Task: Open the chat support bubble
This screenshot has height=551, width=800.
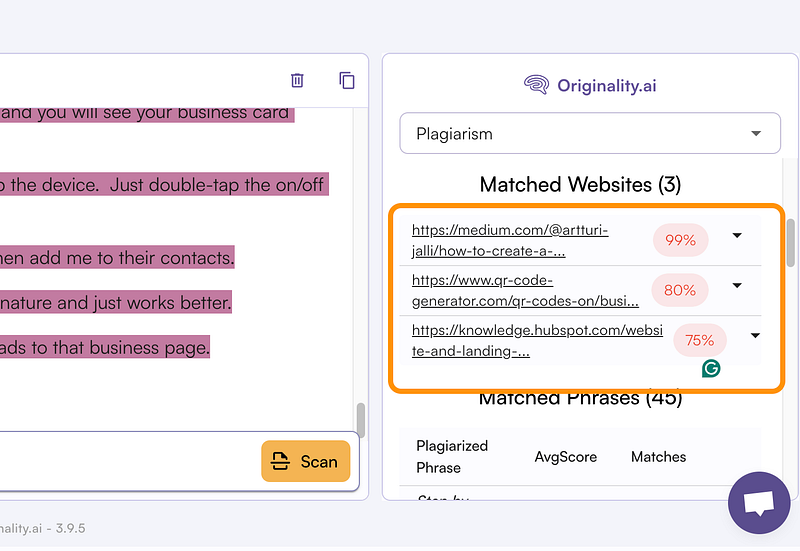Action: point(759,503)
